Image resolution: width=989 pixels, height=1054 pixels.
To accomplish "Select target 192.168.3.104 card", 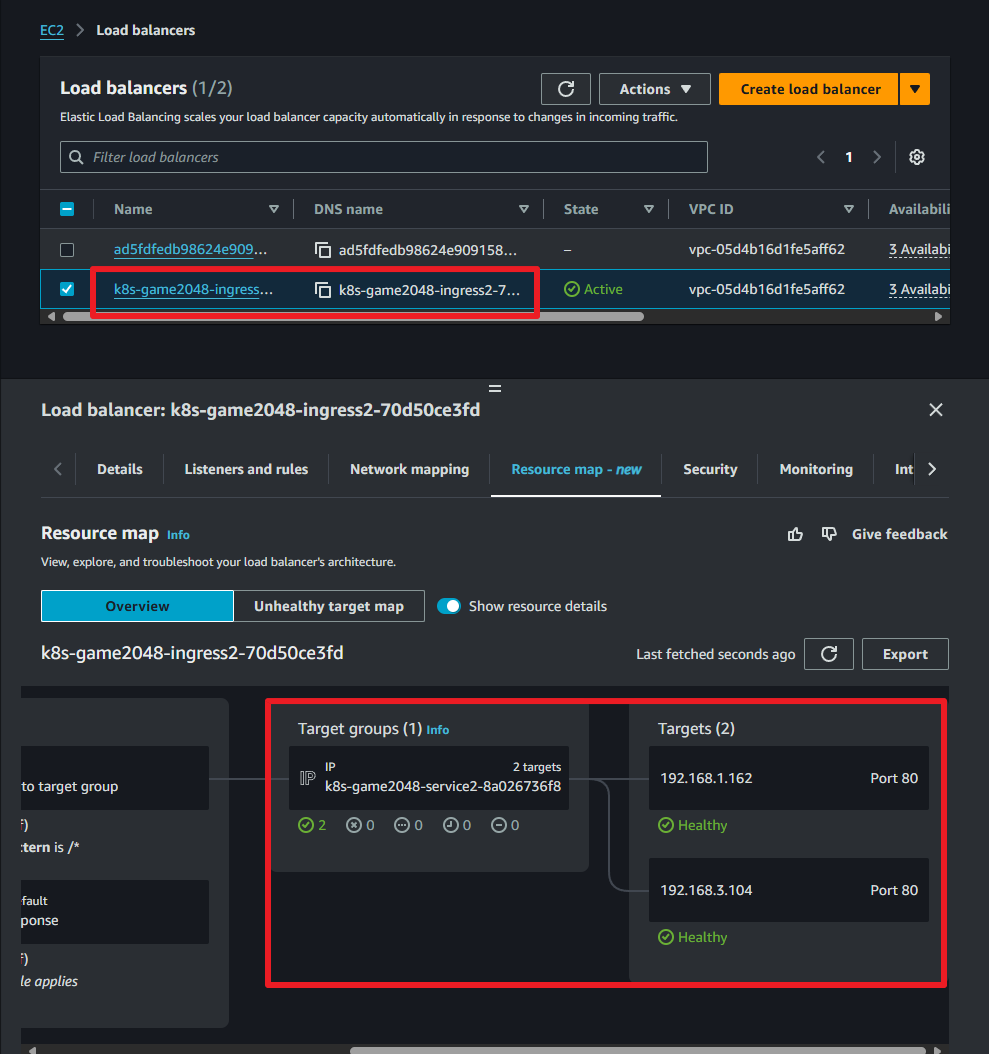I will (789, 891).
